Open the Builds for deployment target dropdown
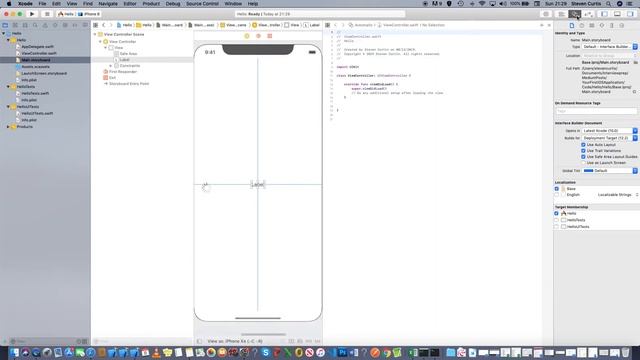Viewport: 640px width, 360px height. (x=609, y=138)
